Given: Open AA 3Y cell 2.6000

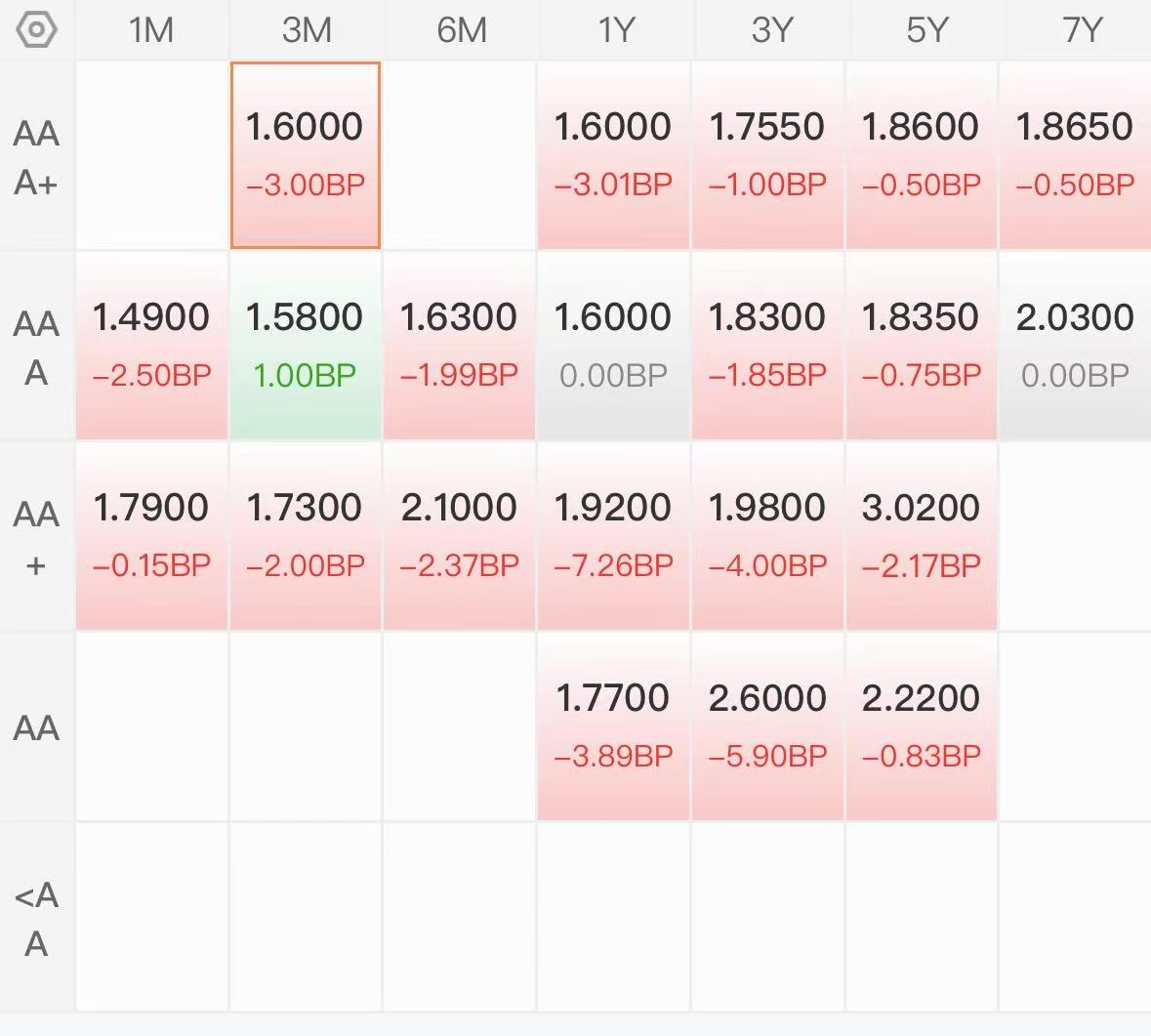Looking at the screenshot, I should coord(767,726).
